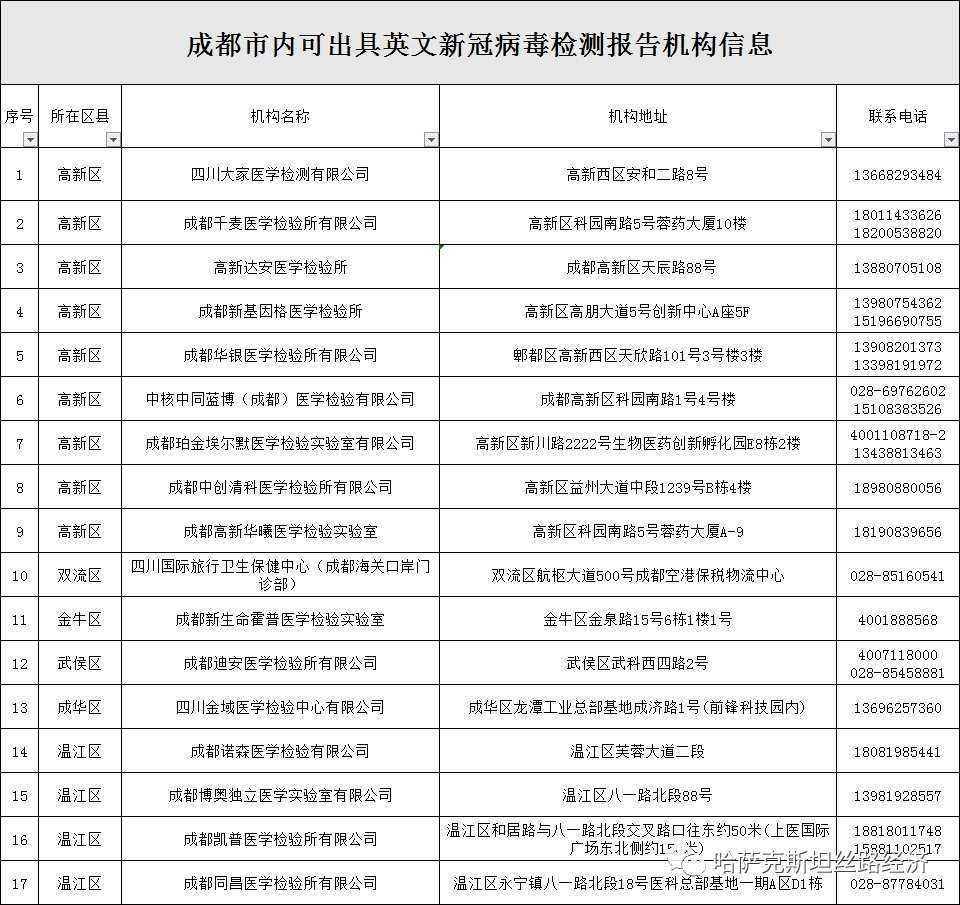Open the 机构名称 column filter dropdown
The width and height of the screenshot is (960, 905).
click(431, 139)
